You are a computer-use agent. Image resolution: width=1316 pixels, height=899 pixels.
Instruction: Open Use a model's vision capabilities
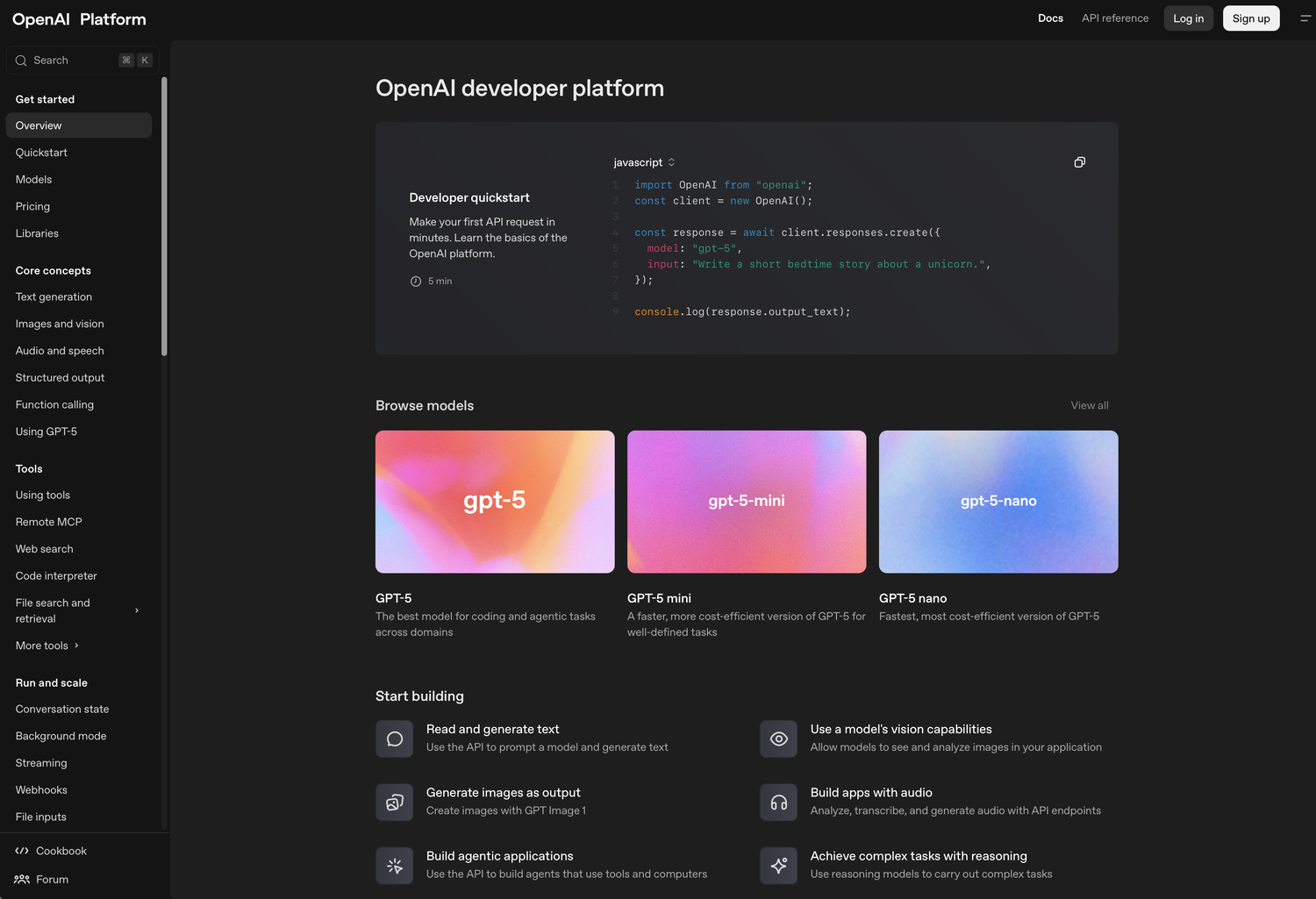901,730
